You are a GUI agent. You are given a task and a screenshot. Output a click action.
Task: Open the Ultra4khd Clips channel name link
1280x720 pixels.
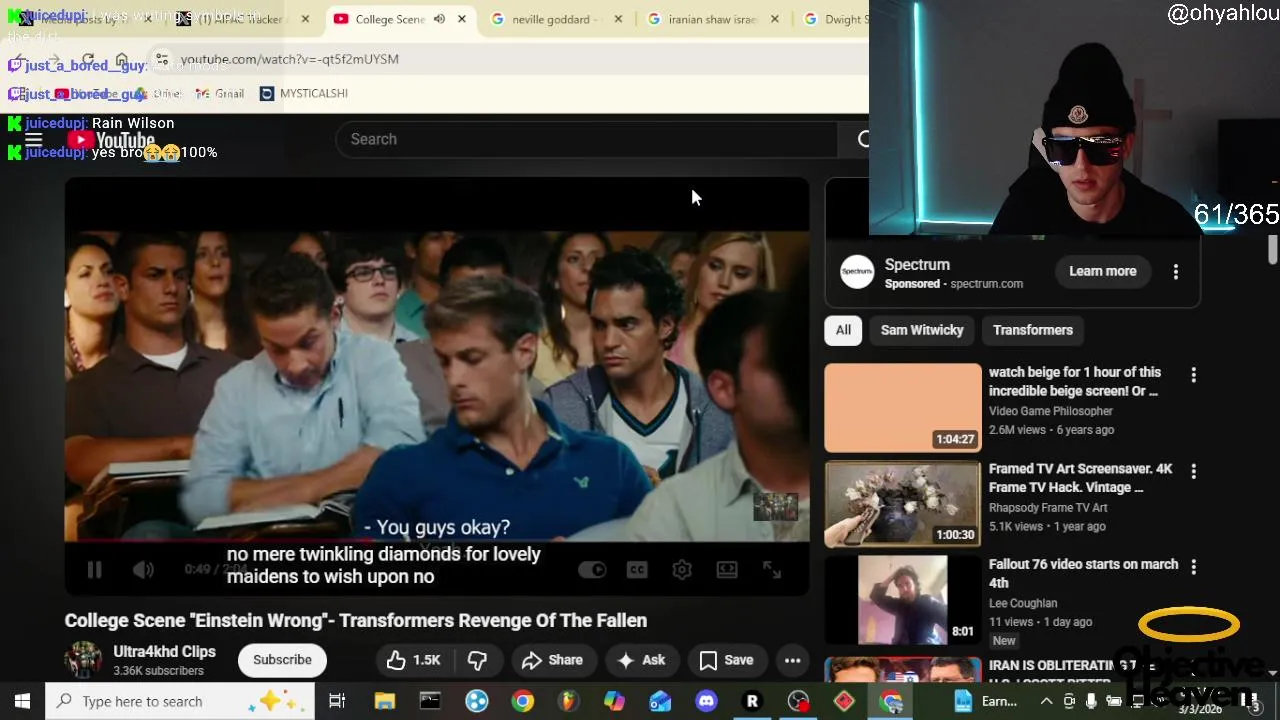pyautogui.click(x=164, y=652)
